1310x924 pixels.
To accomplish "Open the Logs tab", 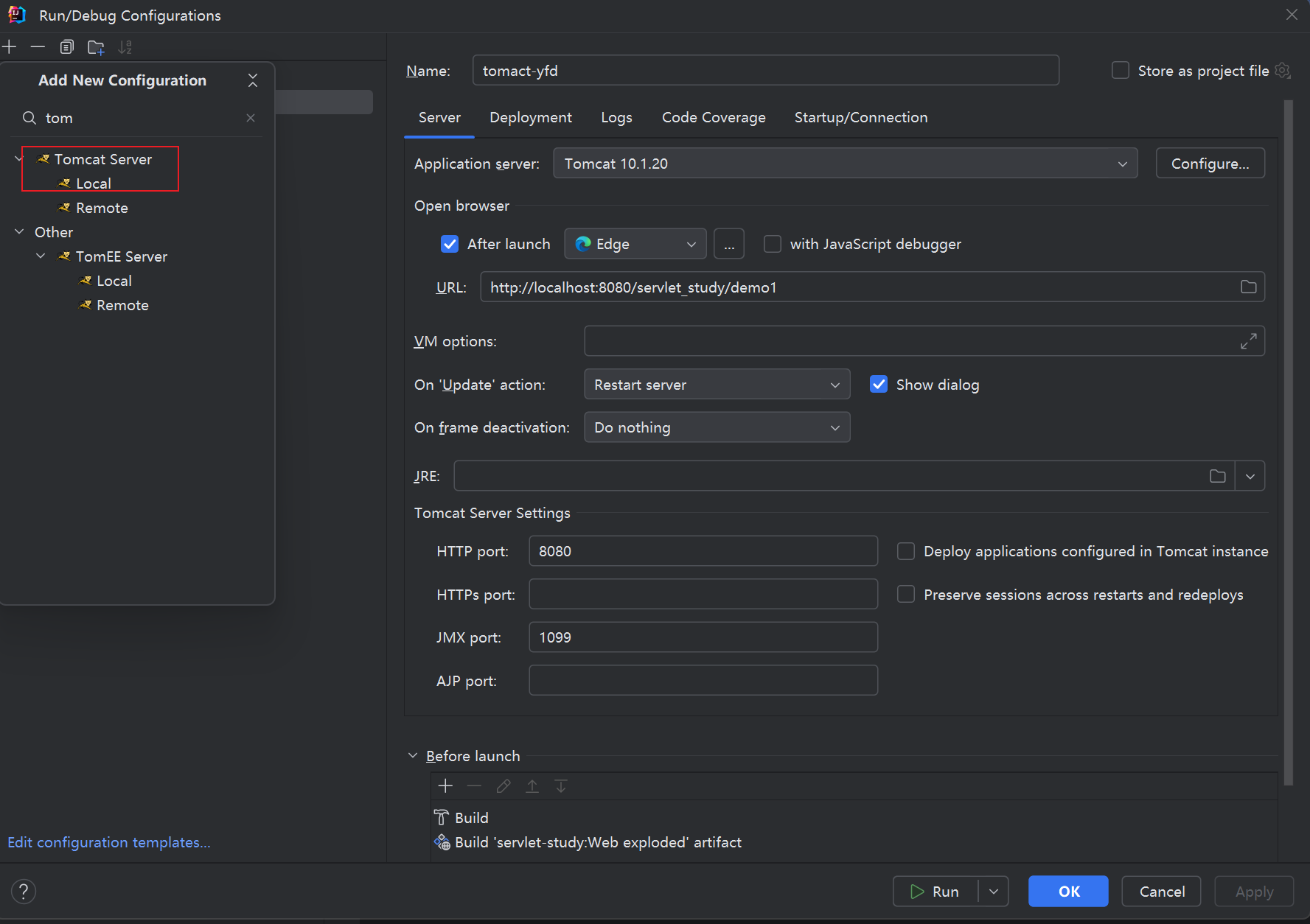I will [x=616, y=118].
